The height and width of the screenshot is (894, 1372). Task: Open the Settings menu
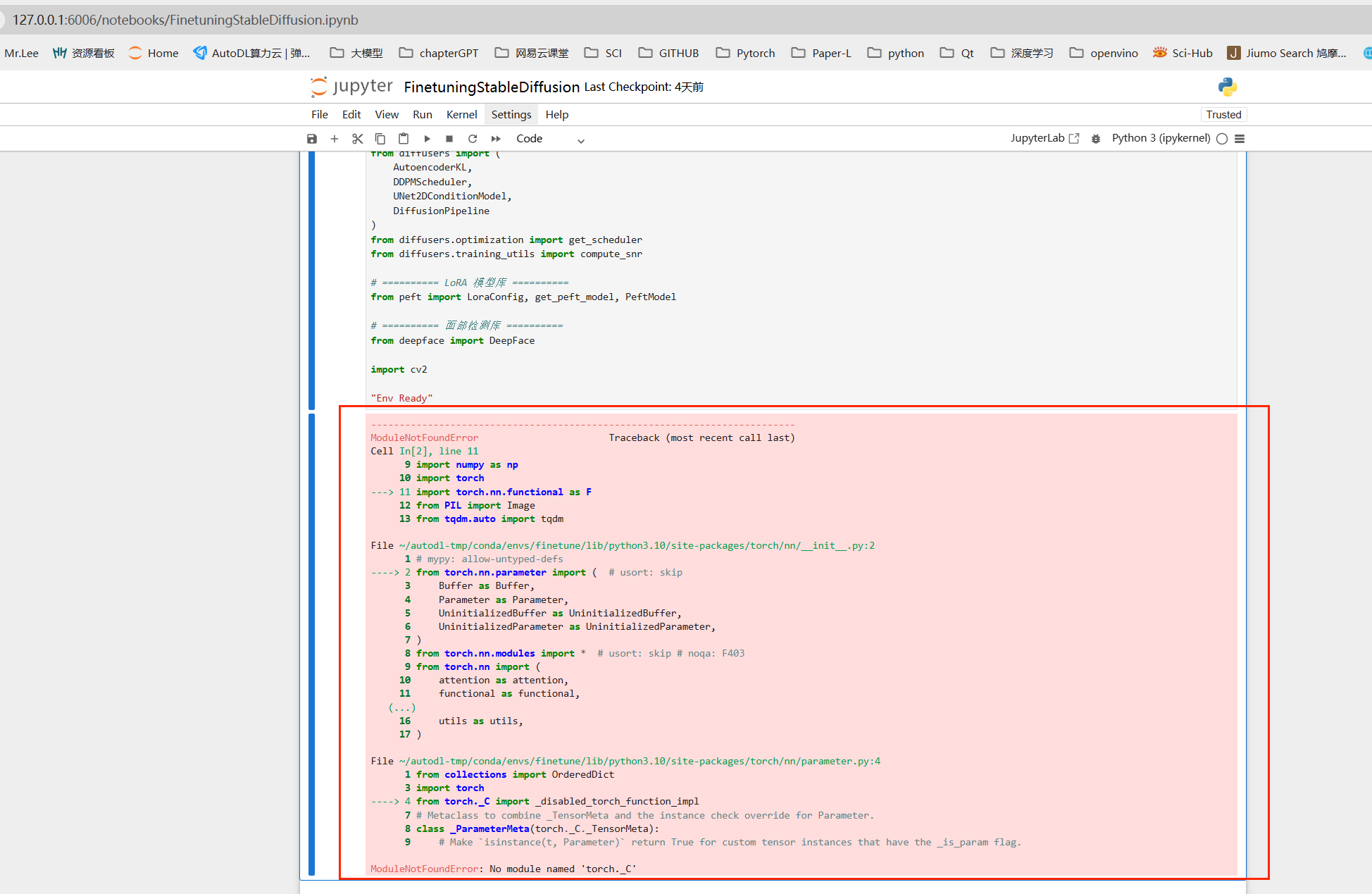[x=511, y=114]
